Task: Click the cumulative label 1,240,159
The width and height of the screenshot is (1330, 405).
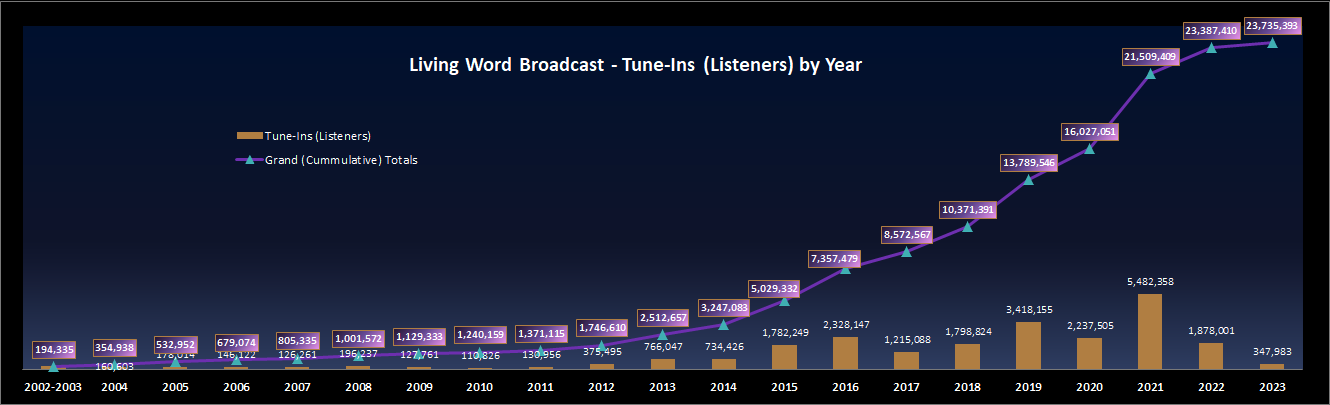Action: click(479, 335)
